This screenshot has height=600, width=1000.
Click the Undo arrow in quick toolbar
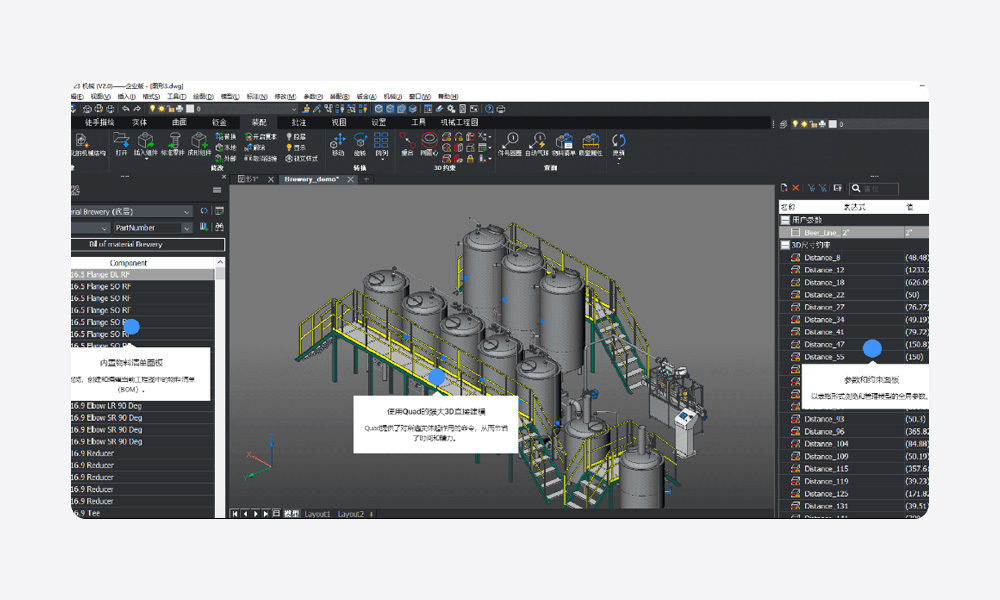(126, 109)
